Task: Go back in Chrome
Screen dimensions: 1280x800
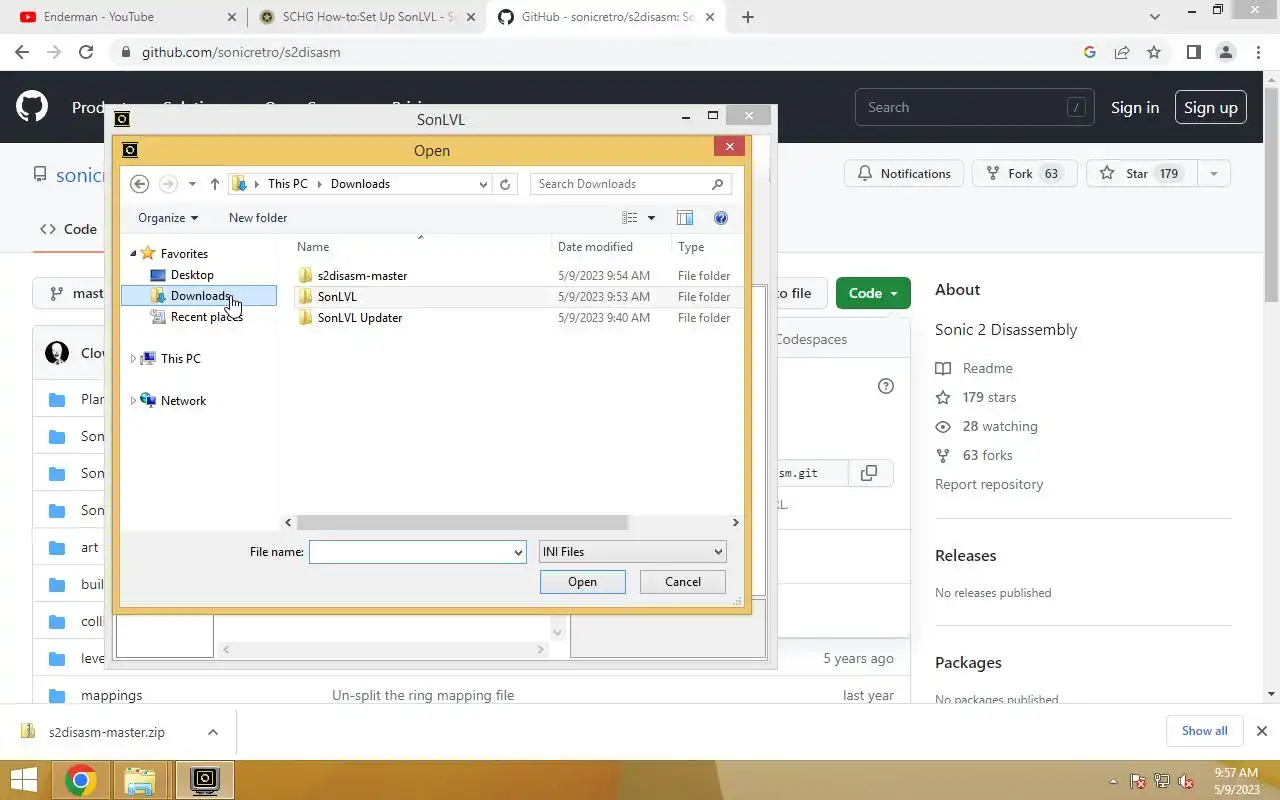Action: (x=22, y=52)
